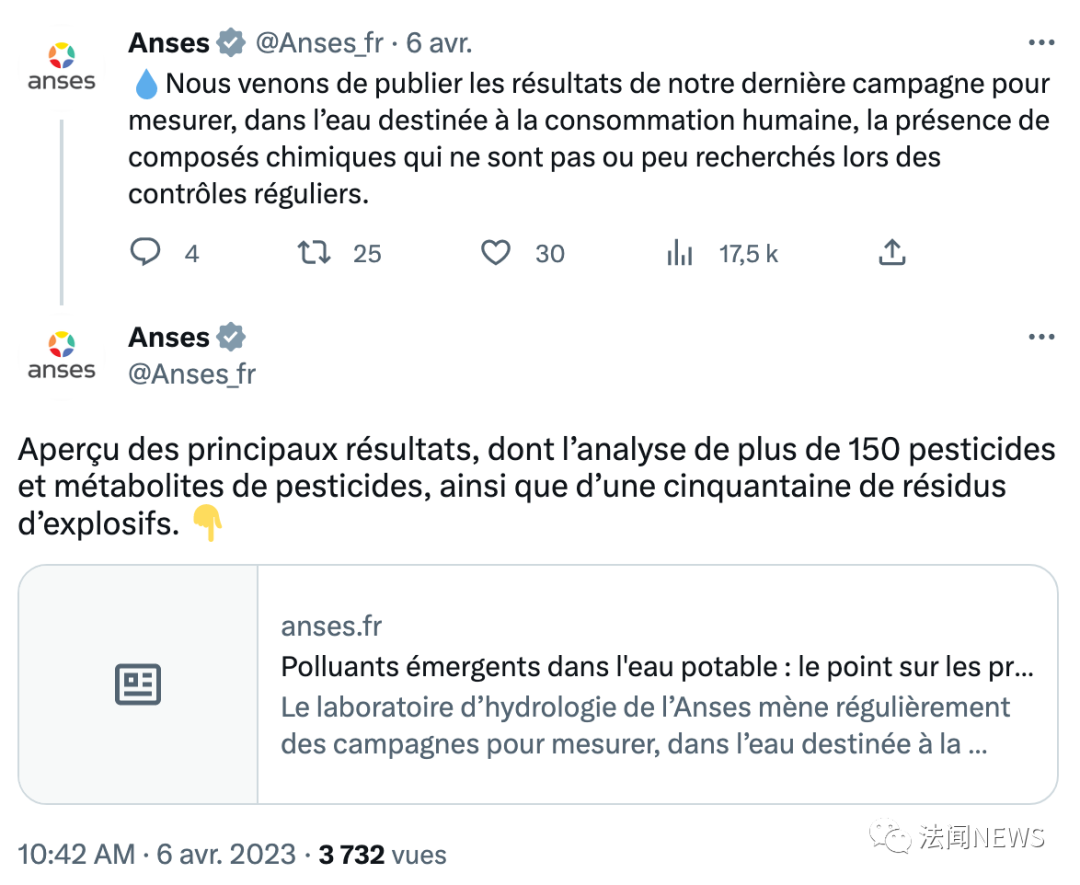
Task: Open the @Anses_fr handle in the first tweet
Action: click(x=319, y=44)
